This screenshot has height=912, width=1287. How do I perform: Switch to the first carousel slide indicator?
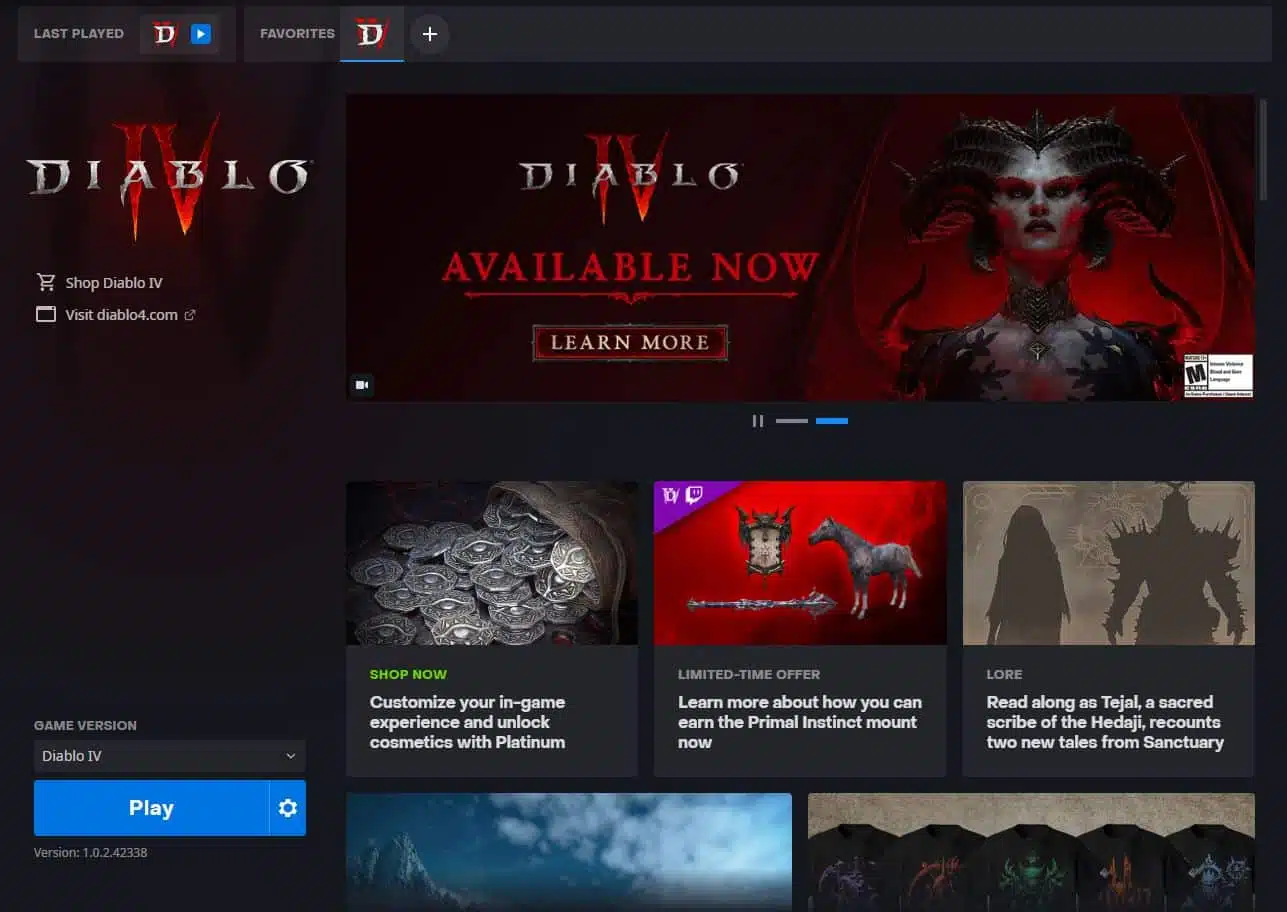[791, 421]
